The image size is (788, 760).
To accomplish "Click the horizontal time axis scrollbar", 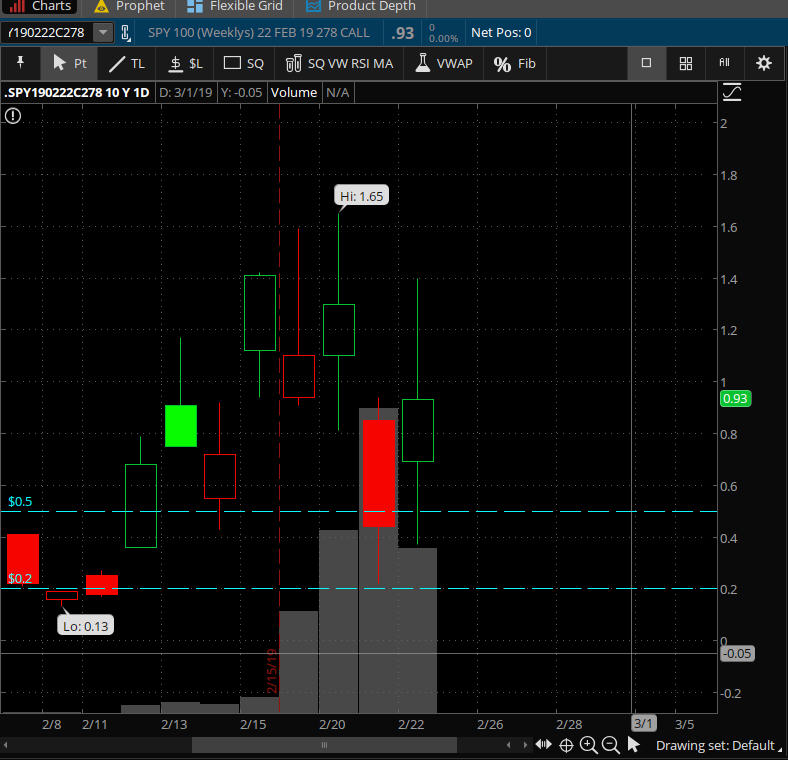I will [324, 745].
